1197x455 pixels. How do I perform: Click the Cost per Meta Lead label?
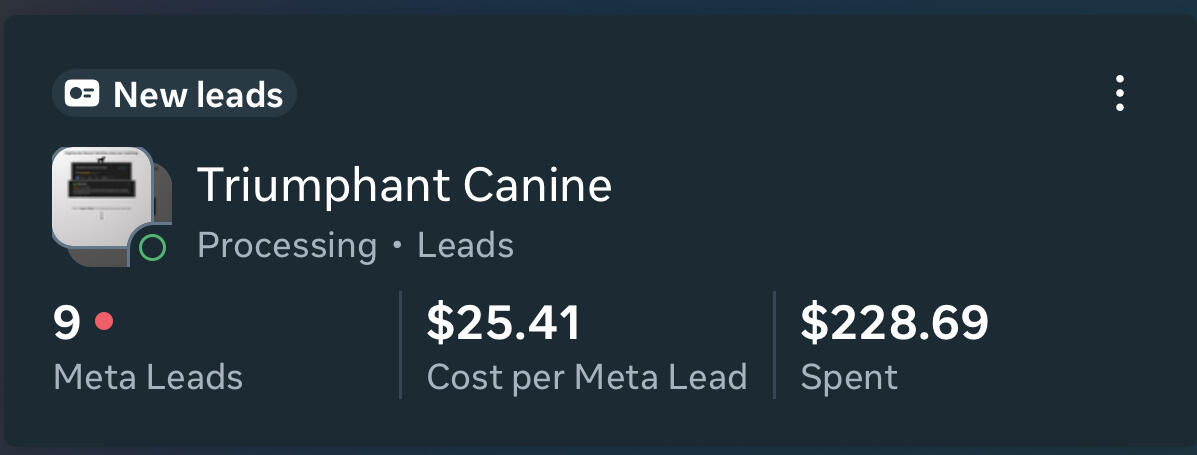pos(587,377)
